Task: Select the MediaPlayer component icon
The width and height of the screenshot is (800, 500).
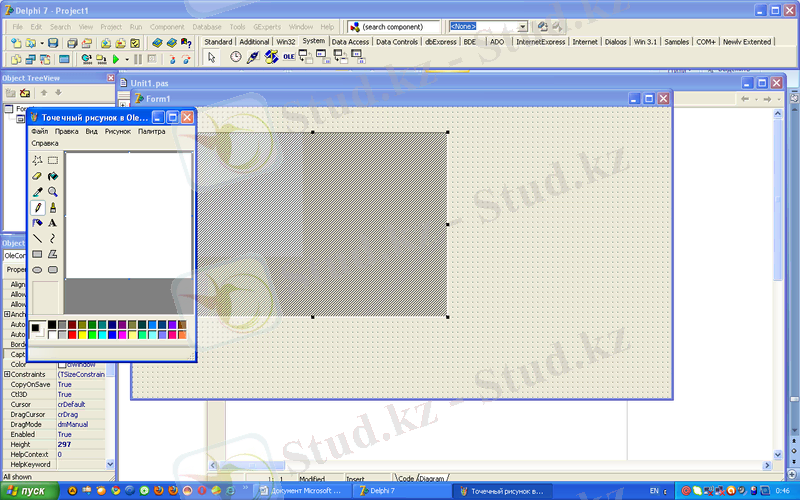Action: 271,57
